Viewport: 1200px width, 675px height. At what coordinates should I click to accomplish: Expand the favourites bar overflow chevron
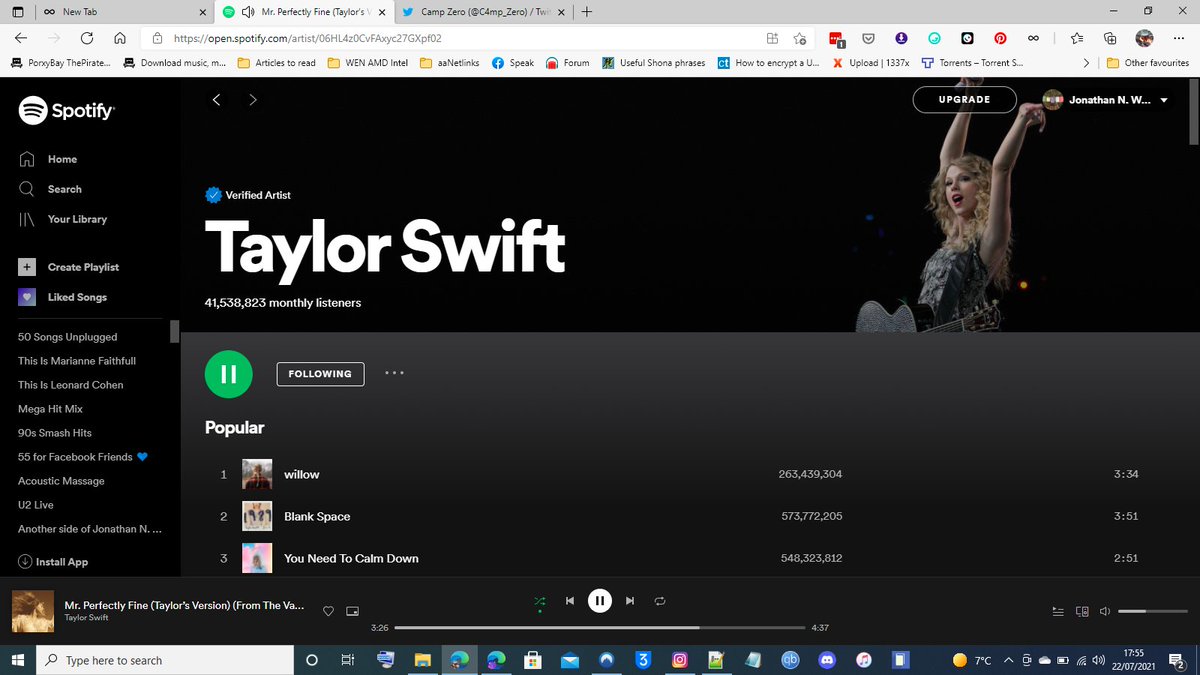pyautogui.click(x=1087, y=63)
